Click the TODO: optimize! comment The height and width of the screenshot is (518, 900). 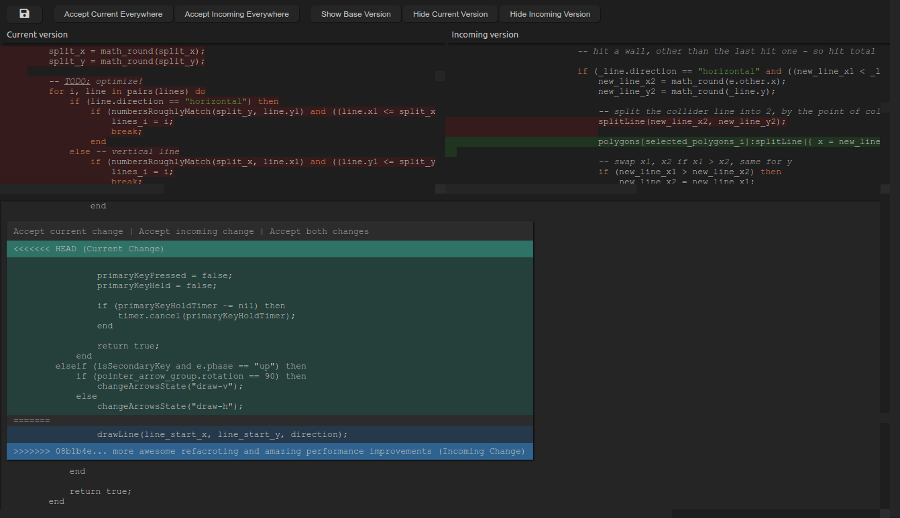click(x=96, y=82)
